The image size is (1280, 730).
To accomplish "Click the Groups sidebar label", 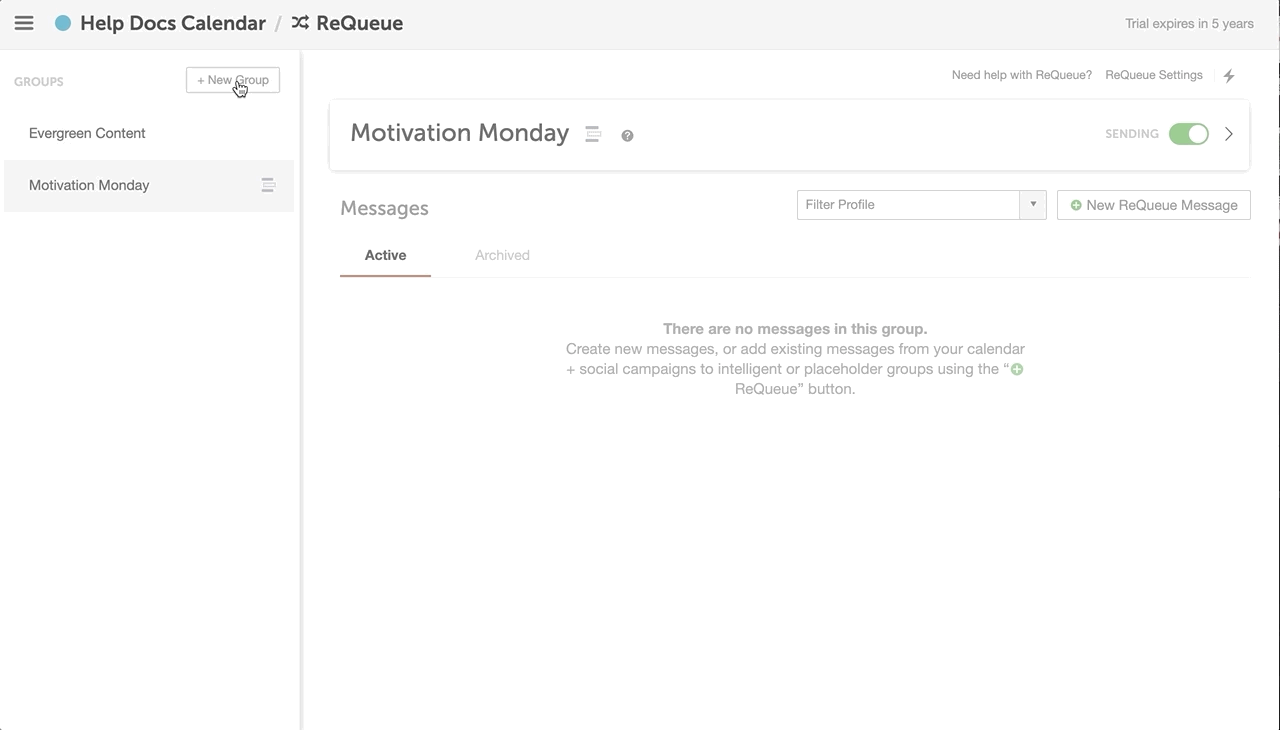I will [x=39, y=82].
